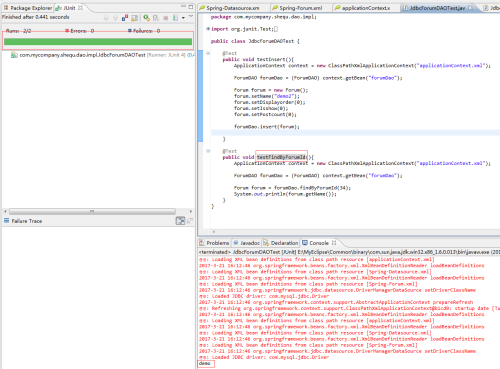The image size is (500, 369).
Task: Toggle Show Failures Only in JUnit view
Action: tap(125, 18)
